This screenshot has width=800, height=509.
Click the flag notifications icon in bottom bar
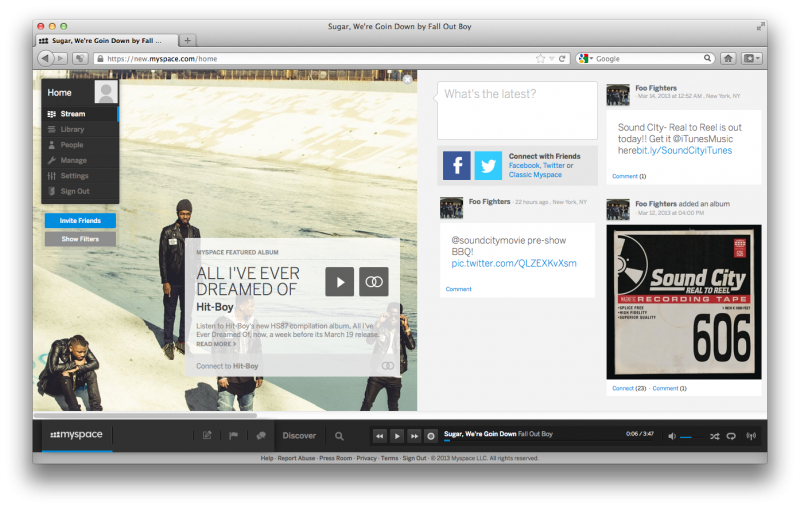pyautogui.click(x=234, y=436)
